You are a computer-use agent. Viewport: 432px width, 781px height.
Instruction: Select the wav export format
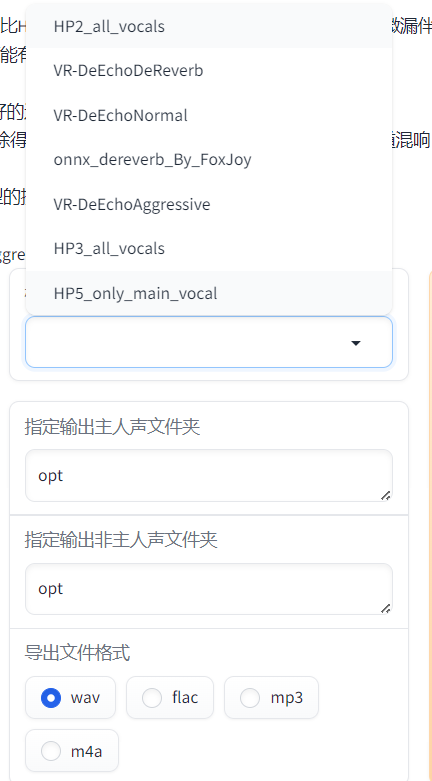(x=70, y=697)
